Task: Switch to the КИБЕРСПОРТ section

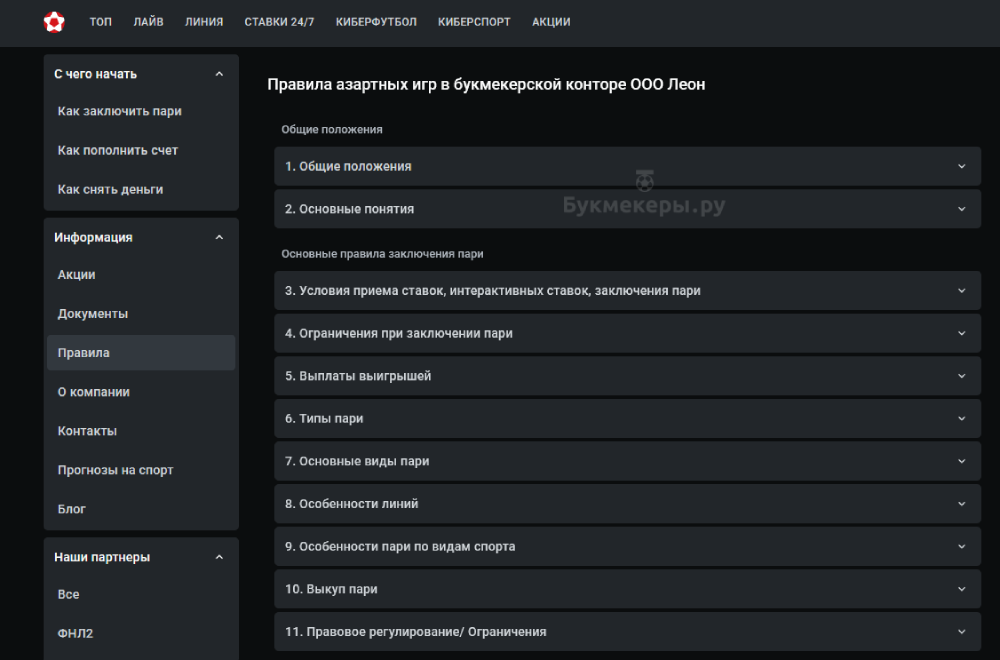Action: tap(474, 22)
